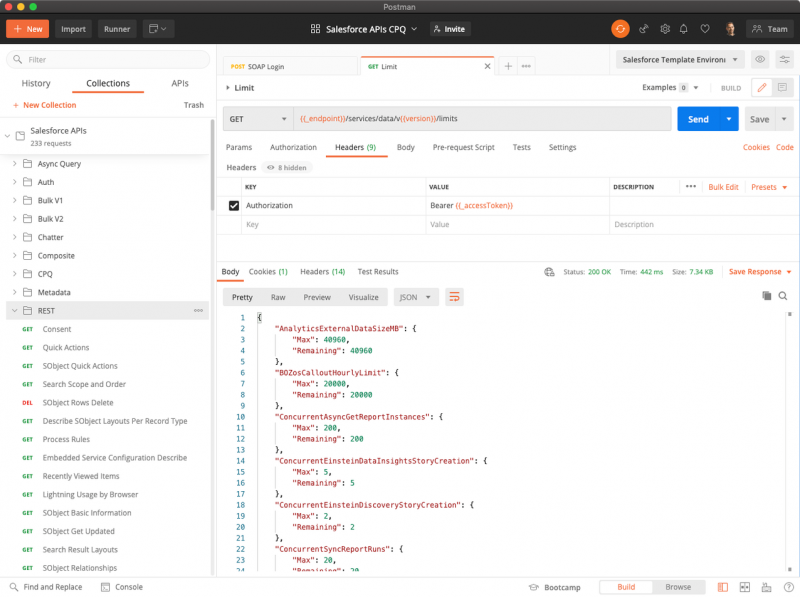Click the Bulk Edit link
Screen dimensions: 800x597
tap(723, 187)
